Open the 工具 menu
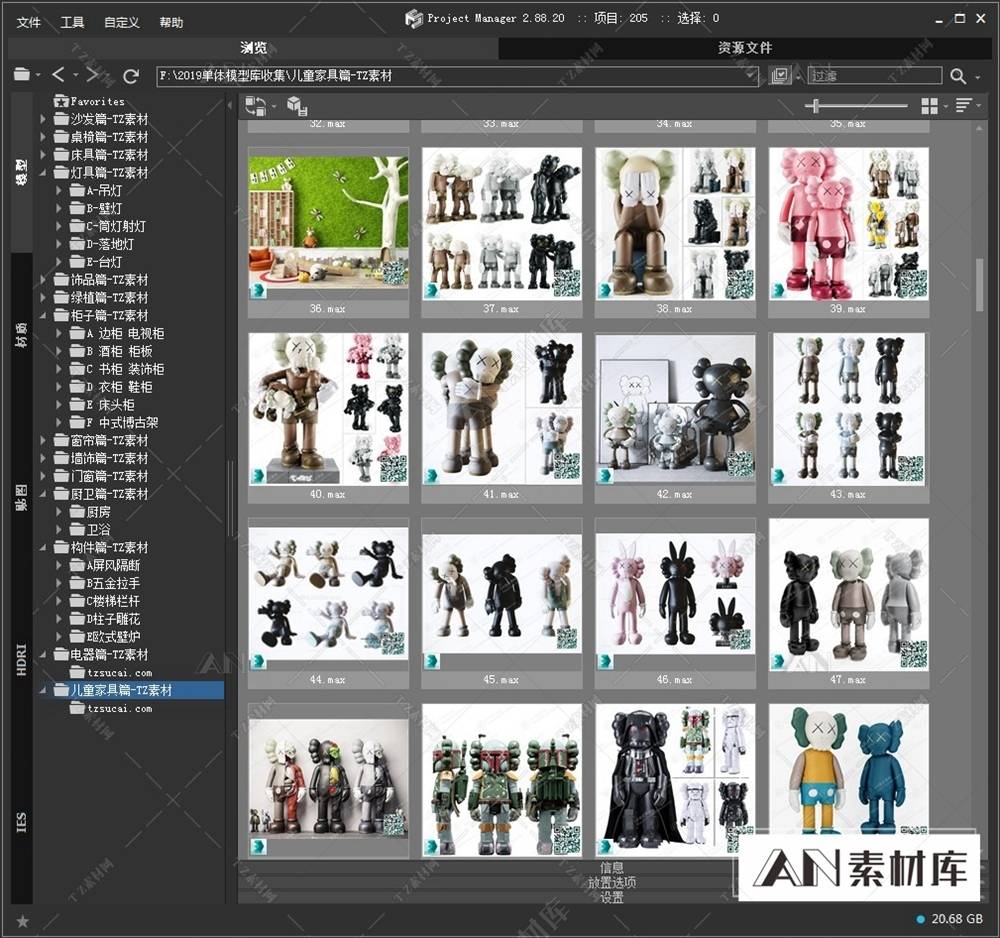This screenshot has width=1000, height=938. coord(72,22)
